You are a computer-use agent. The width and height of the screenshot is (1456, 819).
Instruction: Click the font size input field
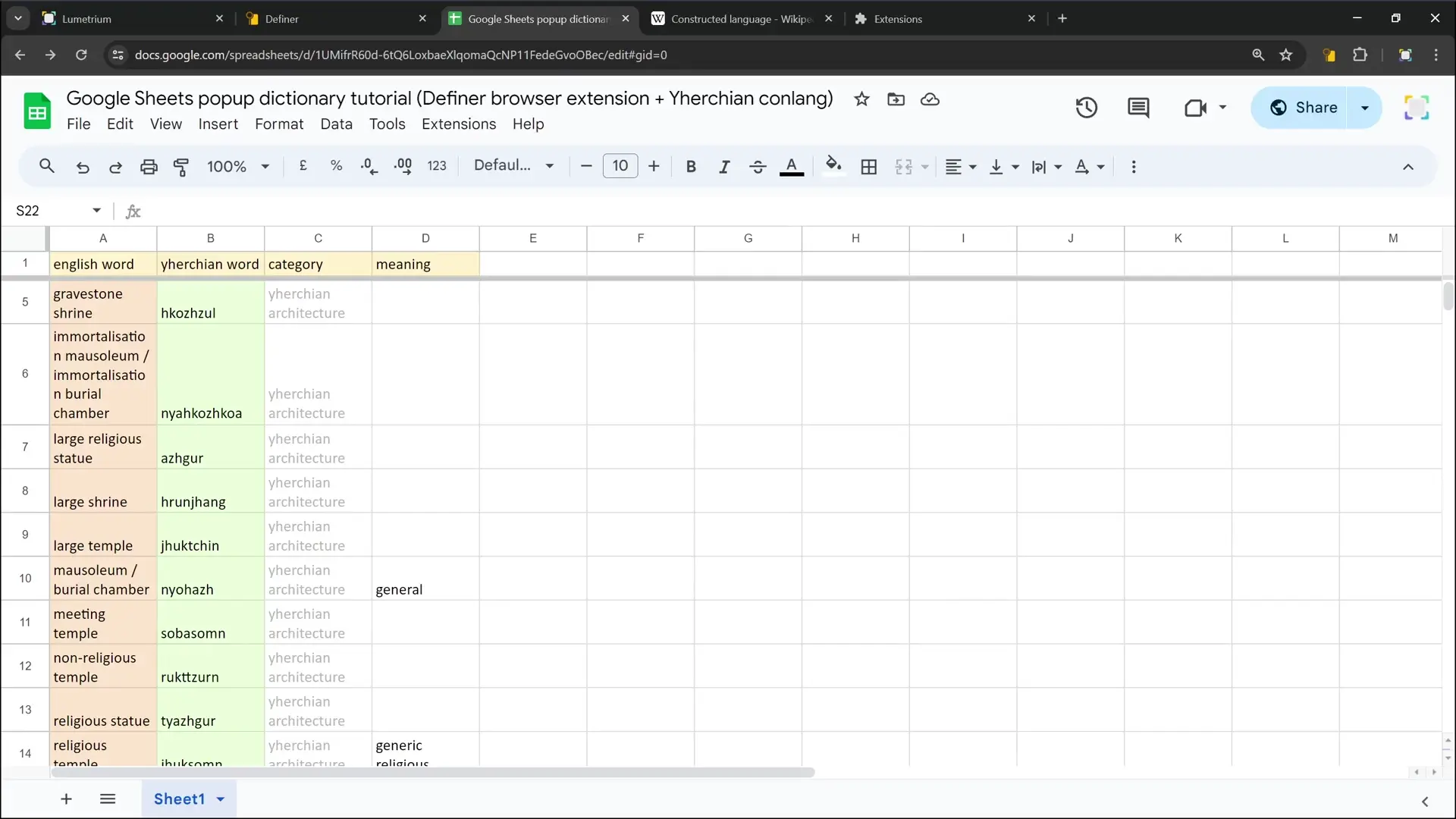coord(620,166)
